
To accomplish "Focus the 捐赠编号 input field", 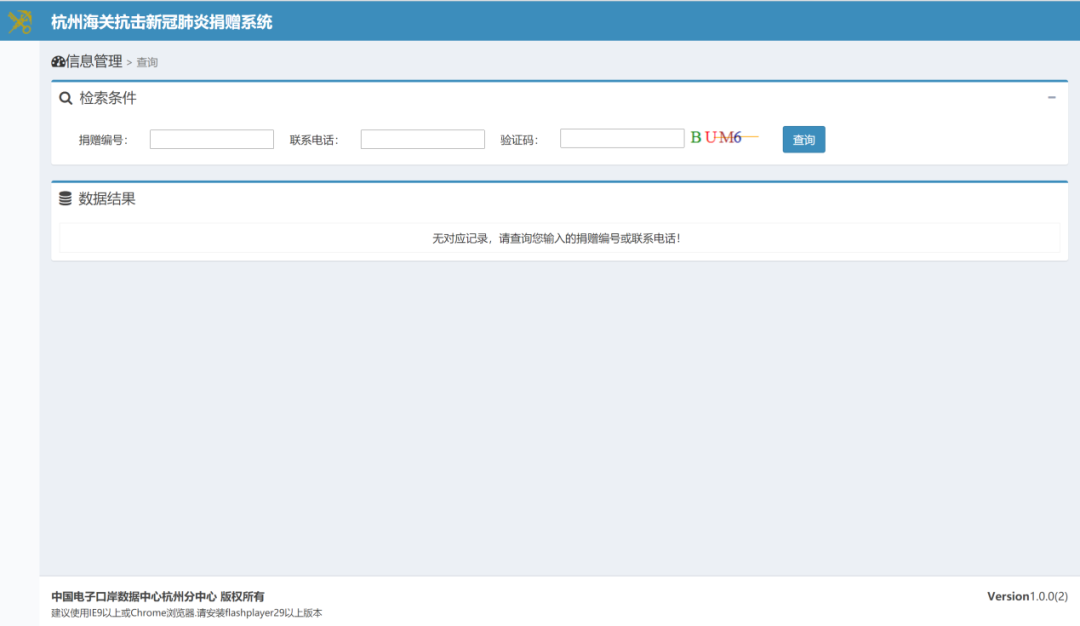I will pyautogui.click(x=211, y=140).
